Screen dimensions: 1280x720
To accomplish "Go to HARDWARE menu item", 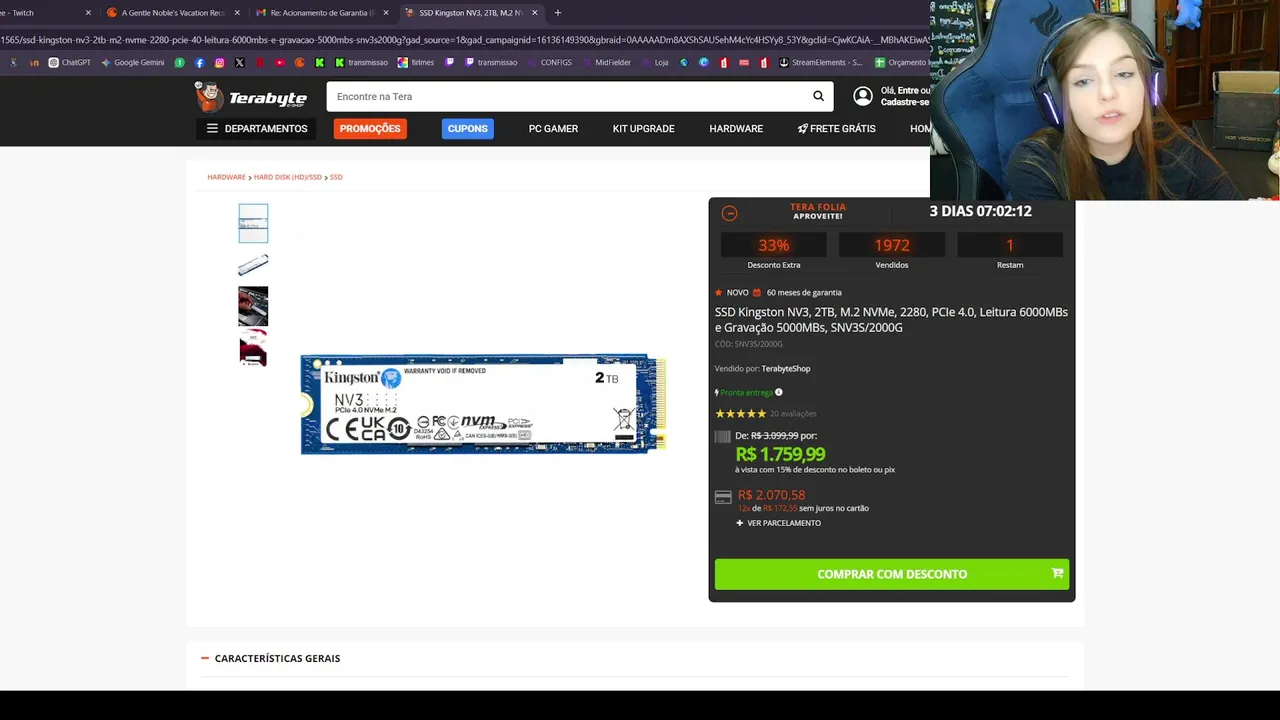I will coord(736,128).
